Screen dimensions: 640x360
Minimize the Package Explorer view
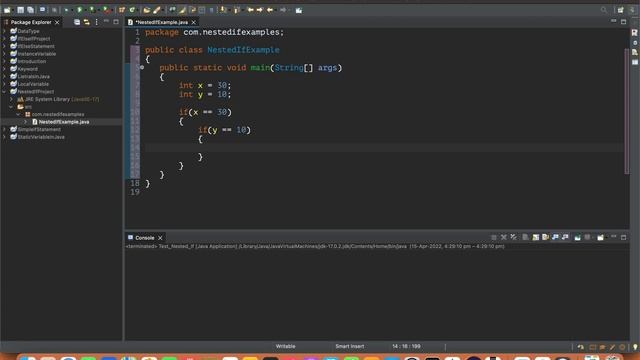point(107,21)
